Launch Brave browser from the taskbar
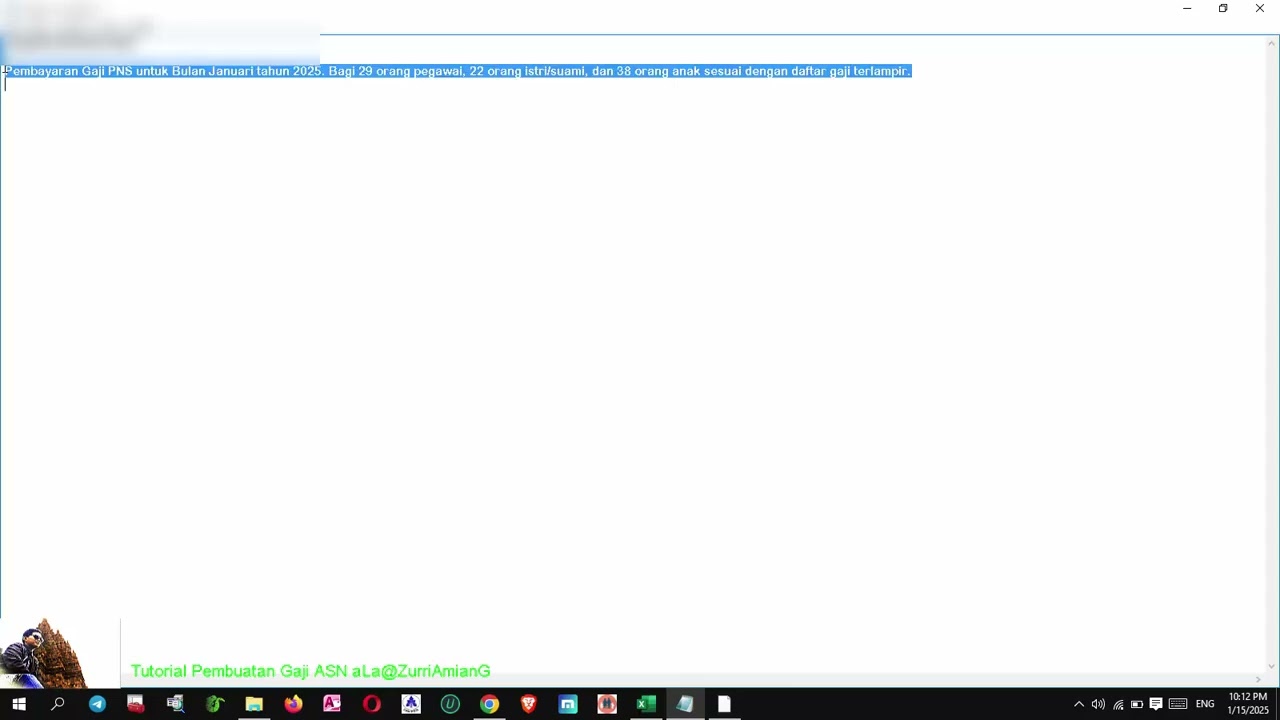Viewport: 1280px width, 720px height. (x=528, y=704)
